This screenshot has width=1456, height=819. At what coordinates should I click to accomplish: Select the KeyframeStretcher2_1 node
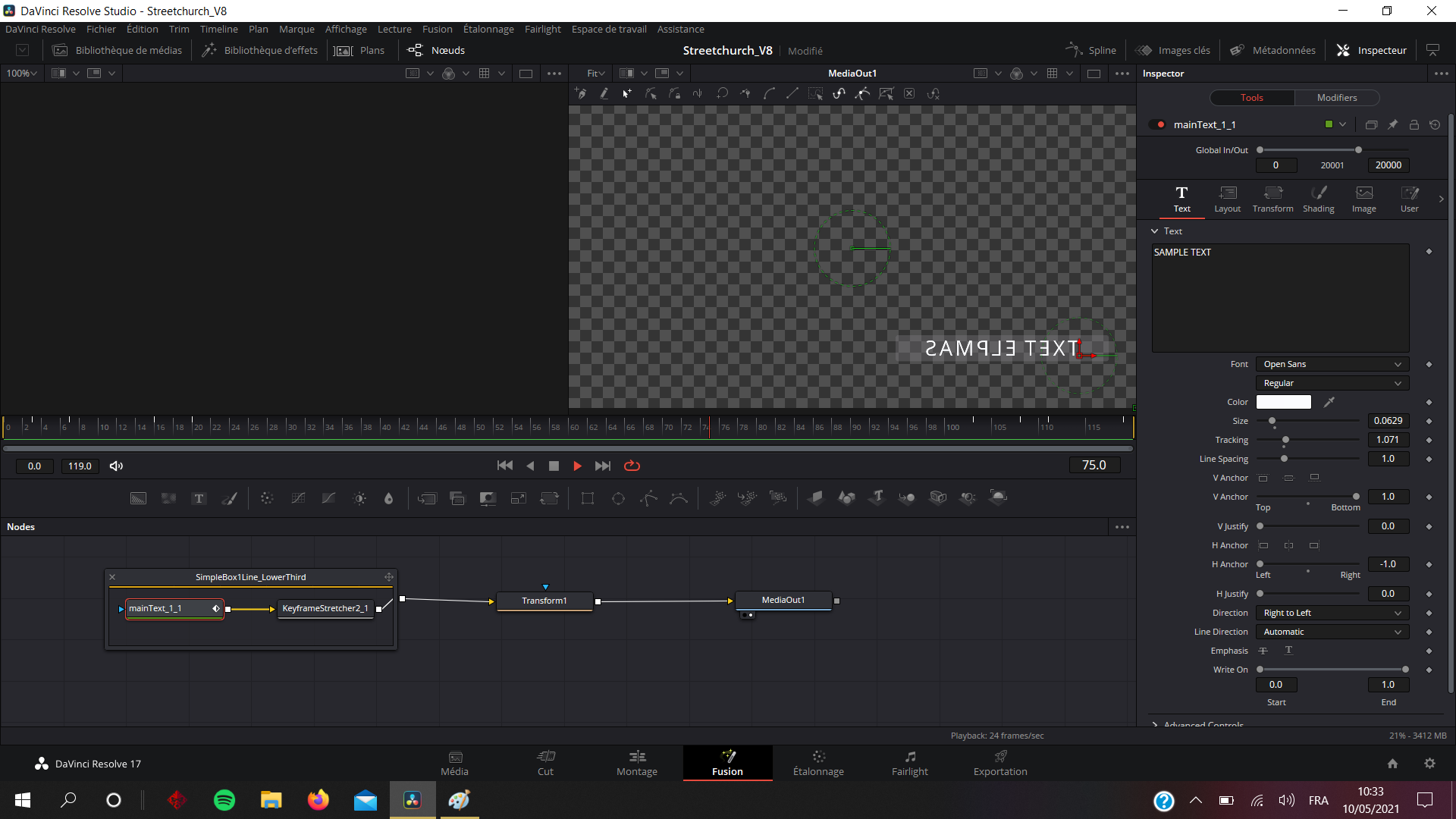click(x=325, y=608)
